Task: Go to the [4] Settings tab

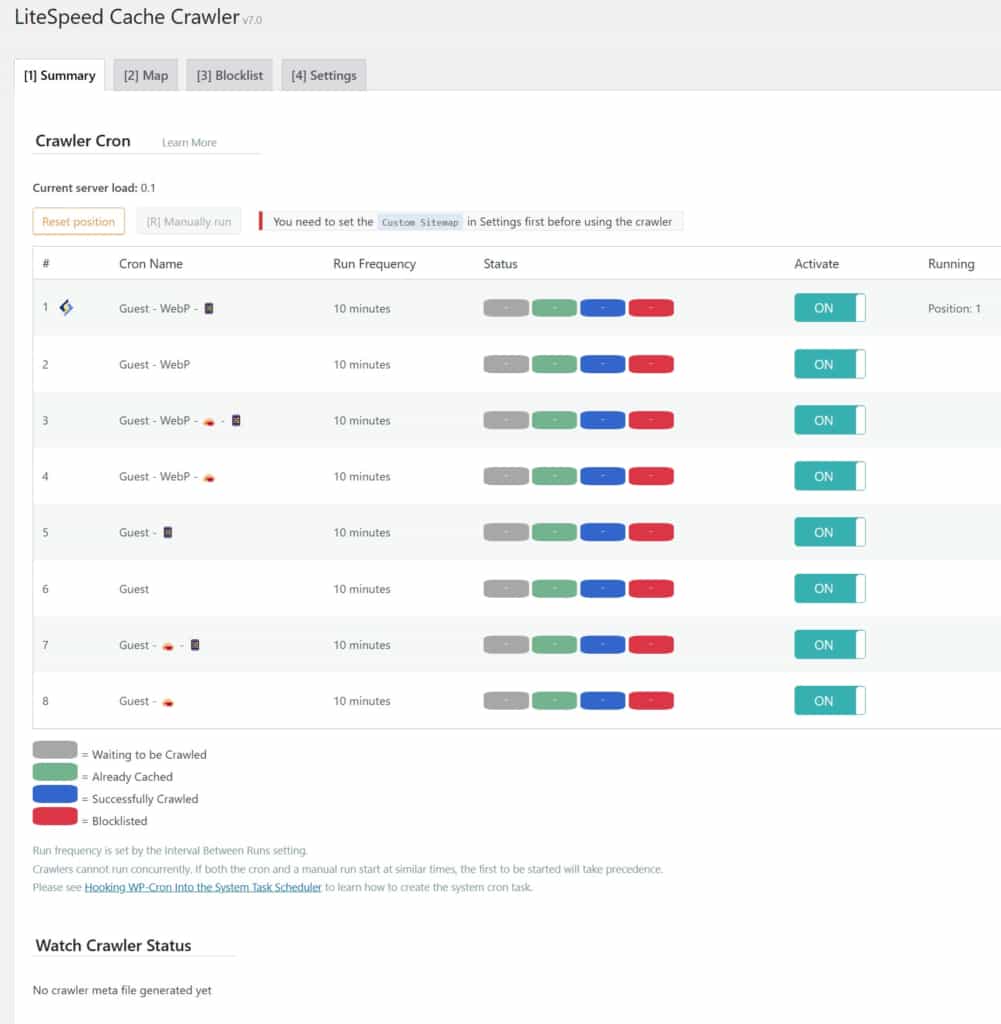Action: [324, 75]
